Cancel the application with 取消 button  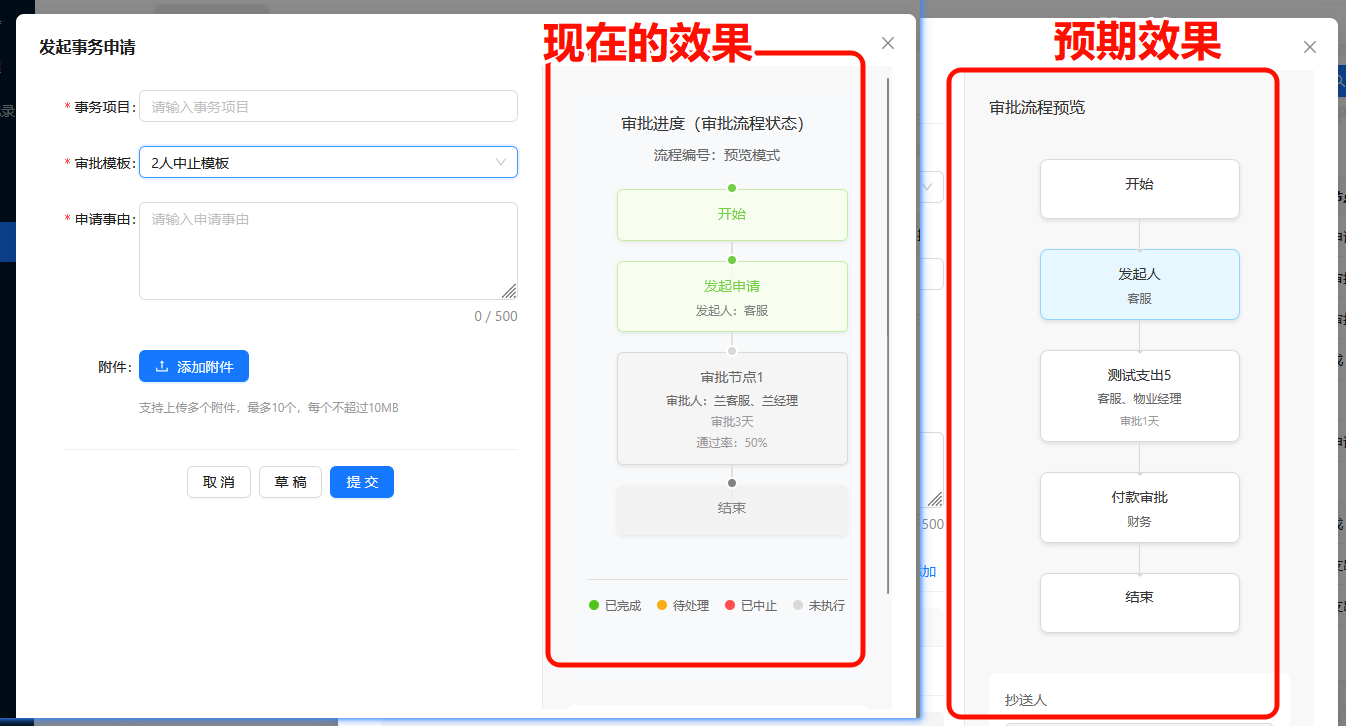(218, 481)
